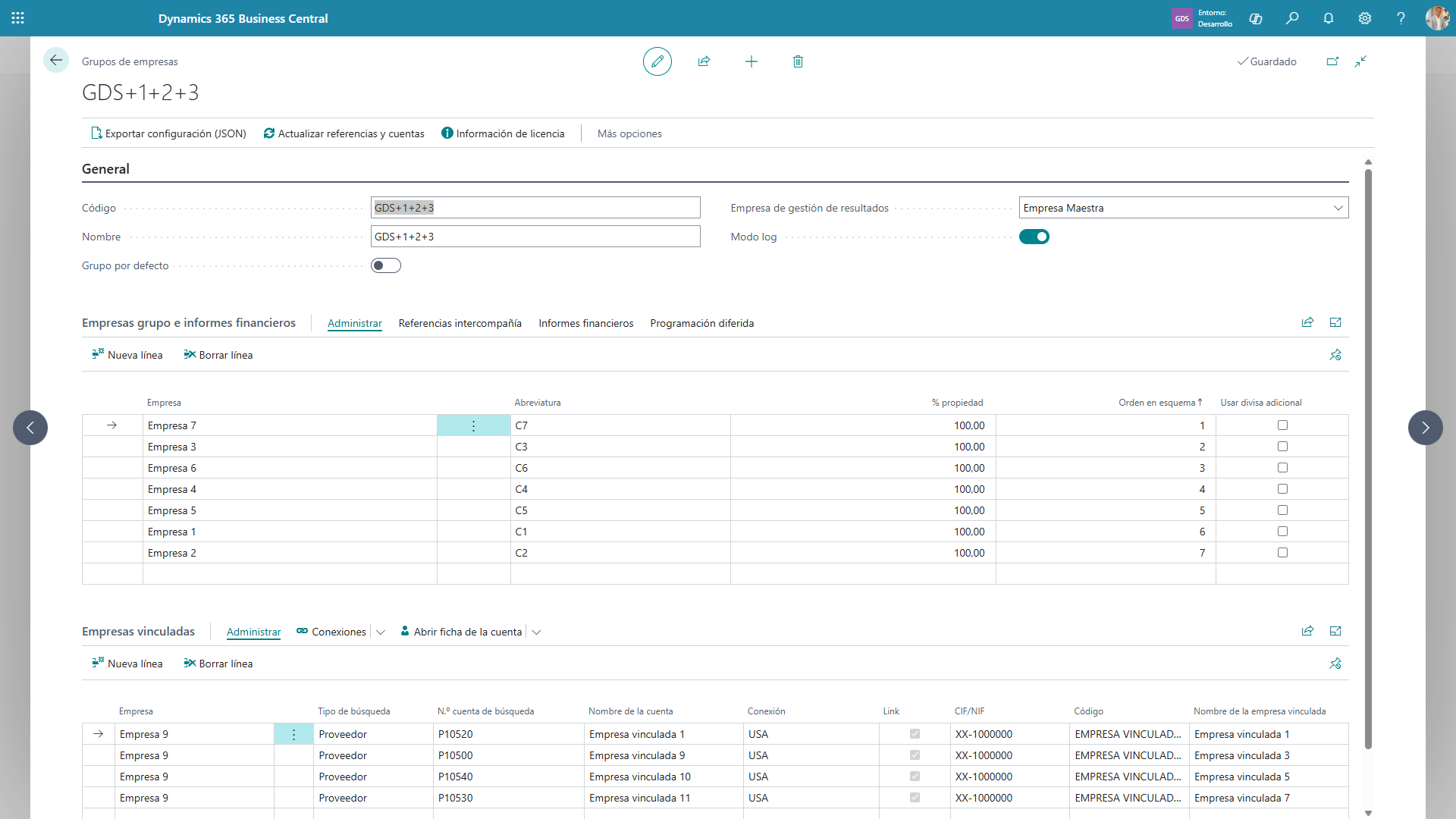Open the search magnifier in header
The height and width of the screenshot is (819, 1456).
(1292, 18)
